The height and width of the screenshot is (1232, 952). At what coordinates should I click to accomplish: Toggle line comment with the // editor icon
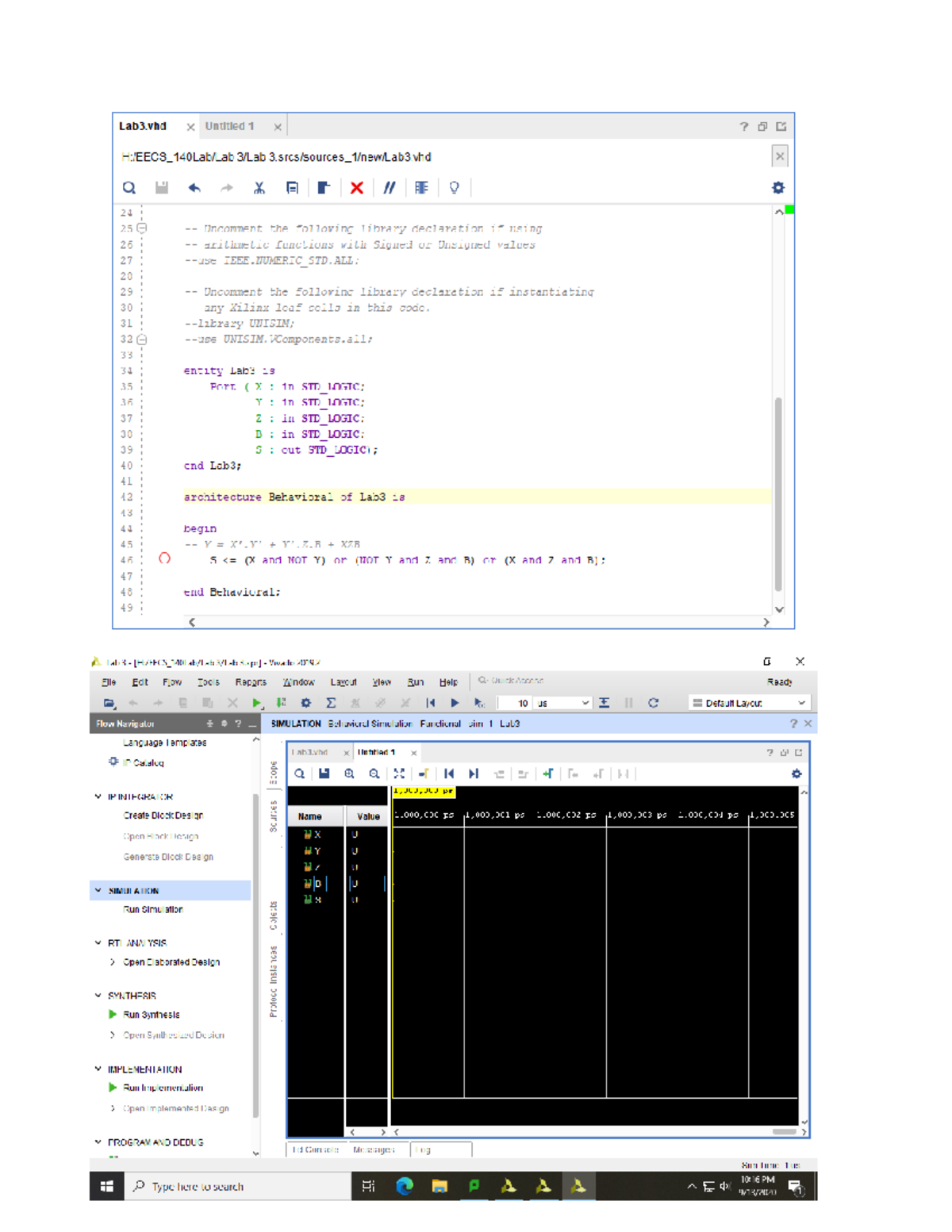point(388,187)
